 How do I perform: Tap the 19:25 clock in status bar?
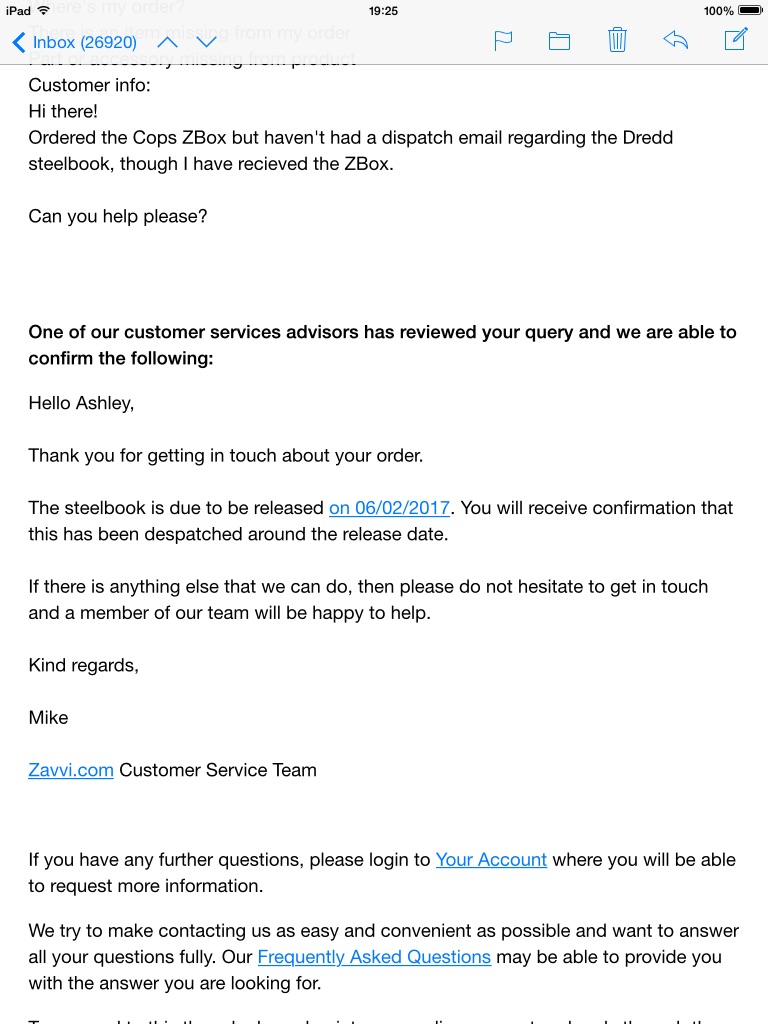[x=383, y=10]
